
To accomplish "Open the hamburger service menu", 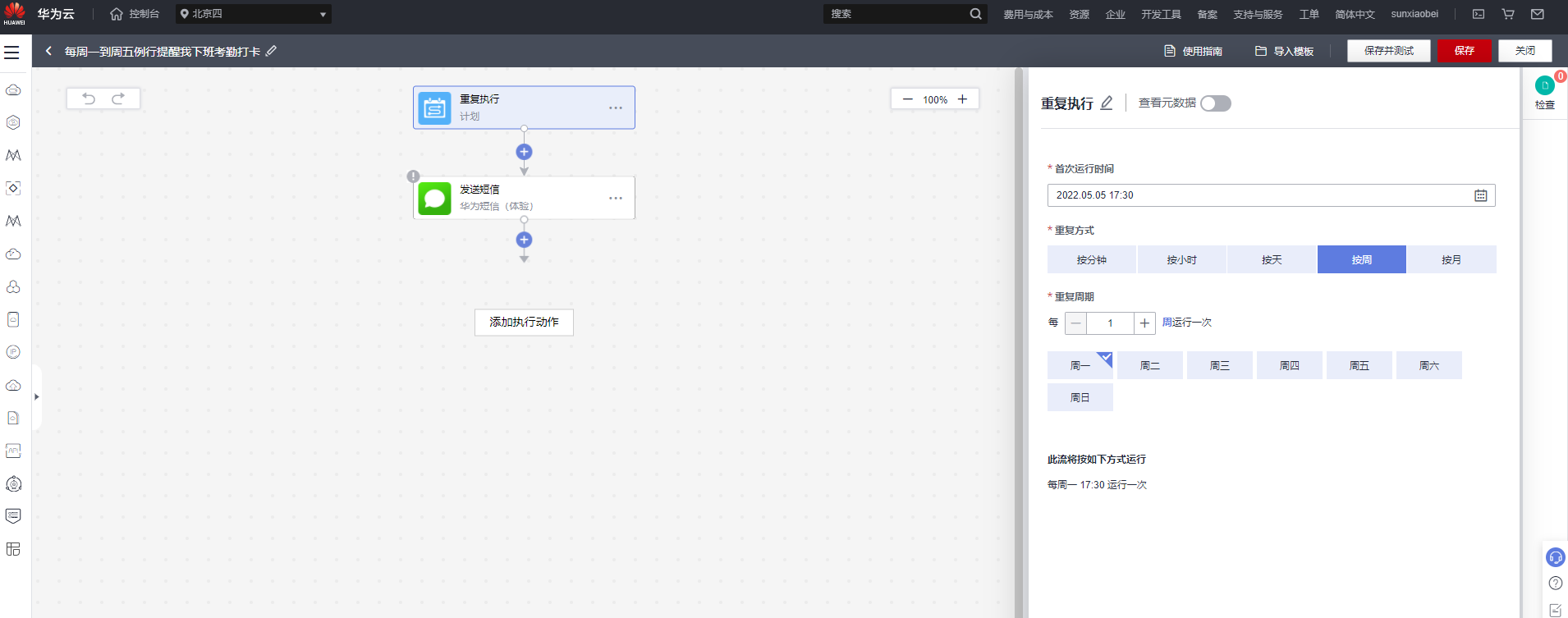I will 11,53.
